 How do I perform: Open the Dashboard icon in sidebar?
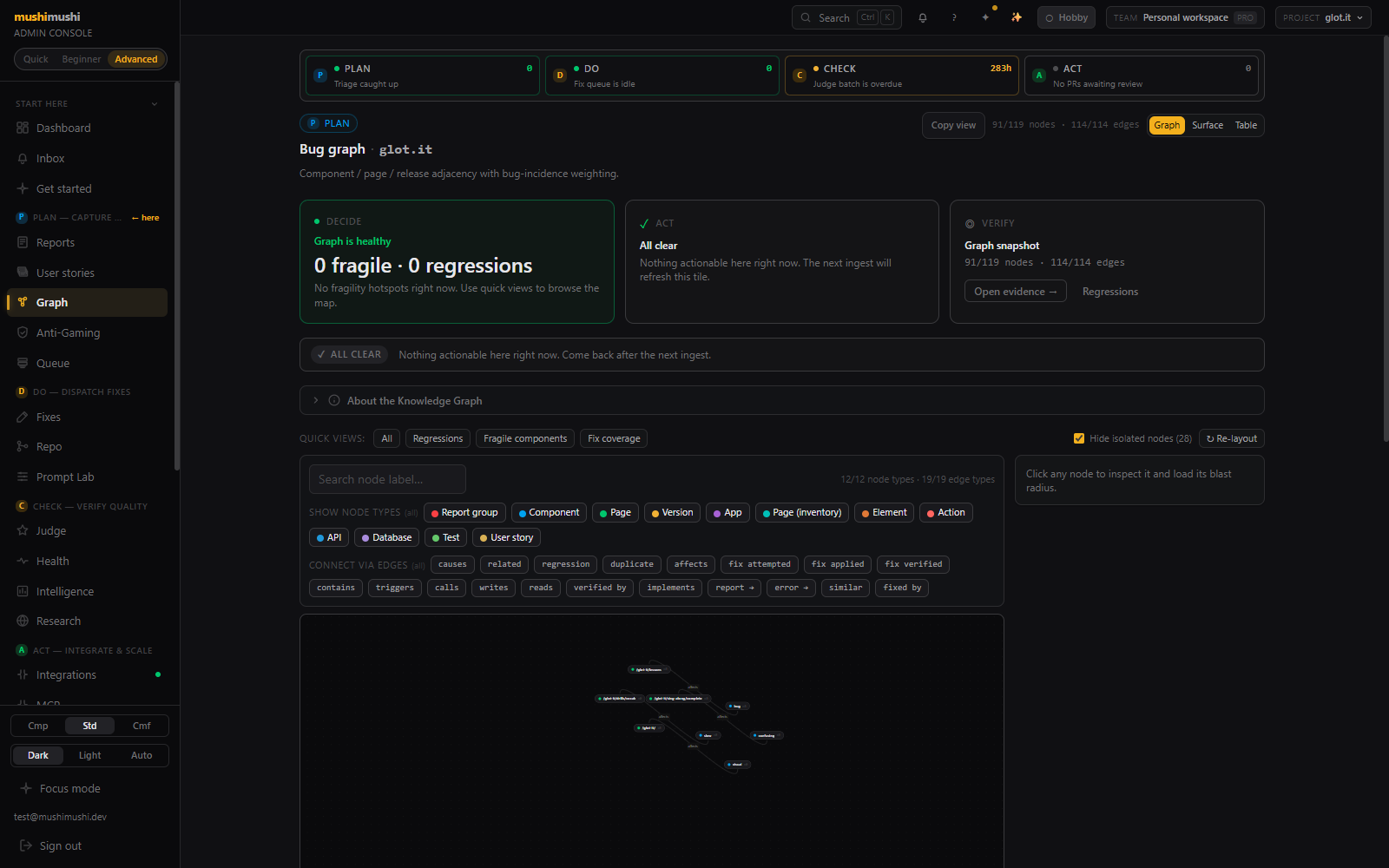coord(23,128)
